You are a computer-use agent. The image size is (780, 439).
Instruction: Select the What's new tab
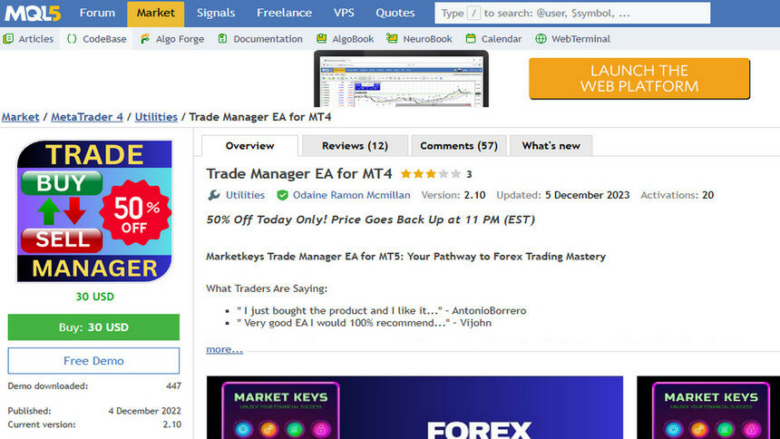click(550, 146)
